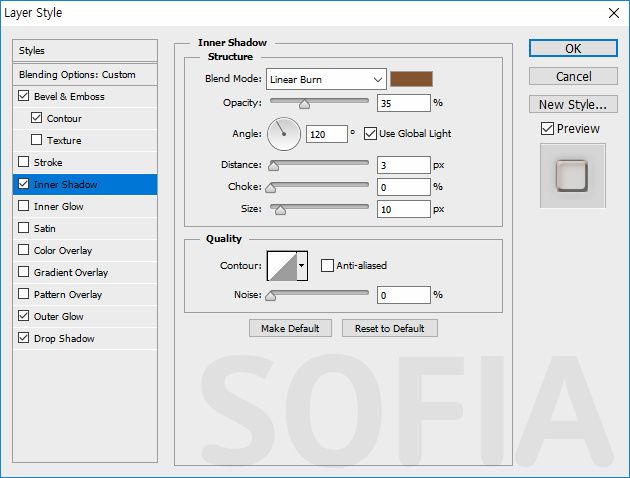630x478 pixels.
Task: Select the Stroke style label
Action: coord(48,163)
